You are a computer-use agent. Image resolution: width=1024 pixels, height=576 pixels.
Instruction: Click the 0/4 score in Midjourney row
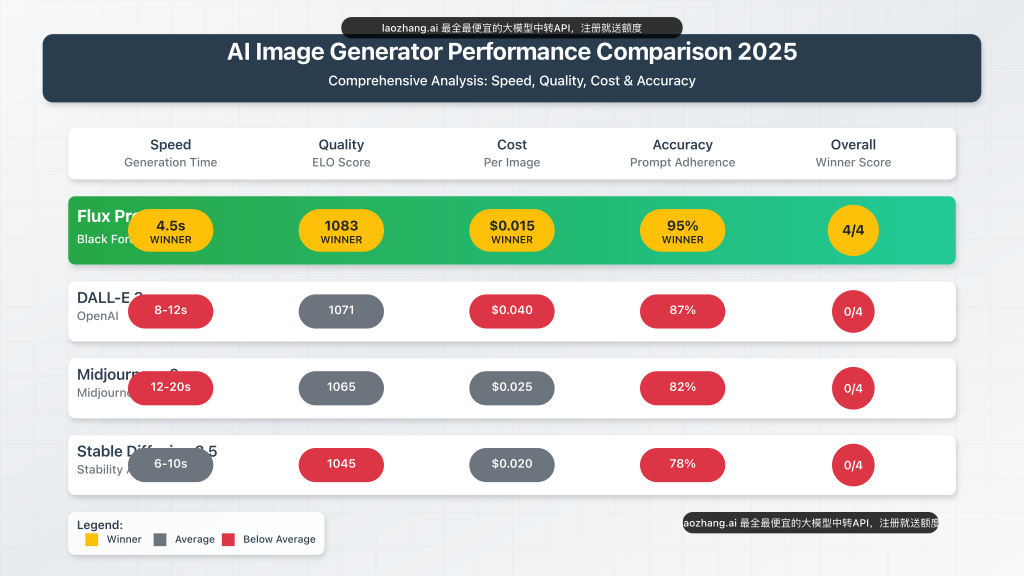[x=853, y=389]
